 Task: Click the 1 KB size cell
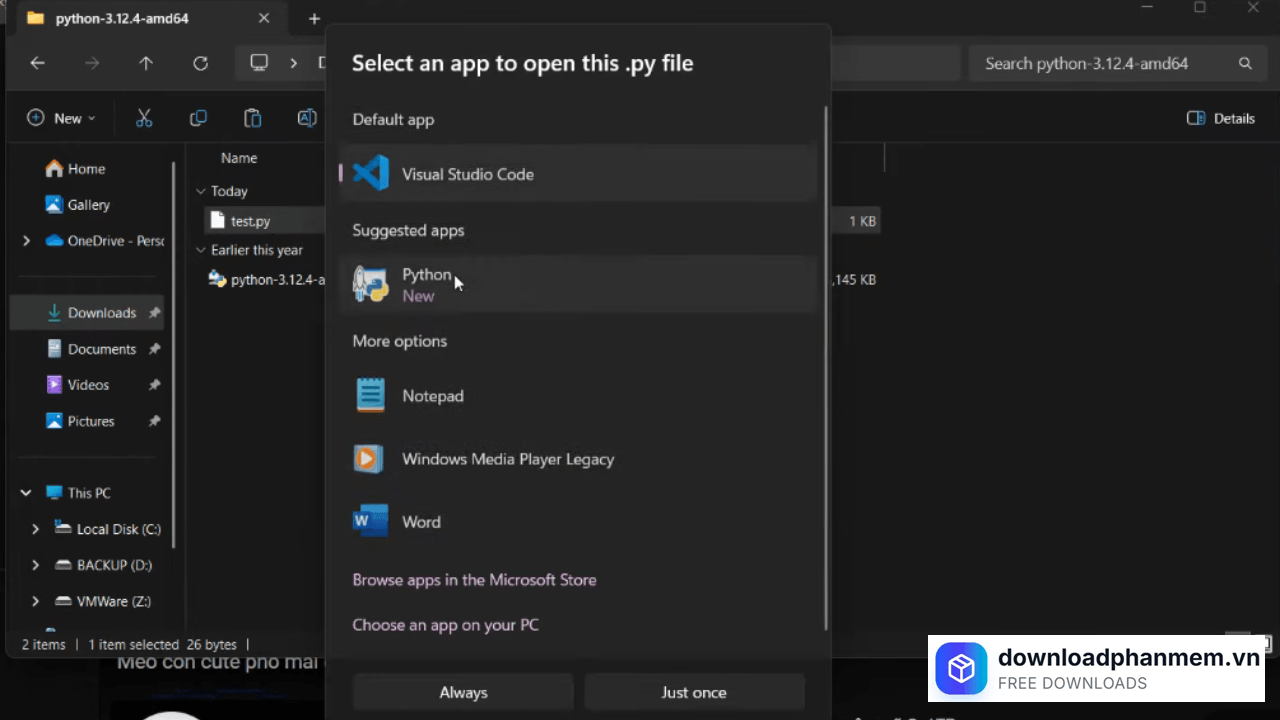(x=862, y=221)
